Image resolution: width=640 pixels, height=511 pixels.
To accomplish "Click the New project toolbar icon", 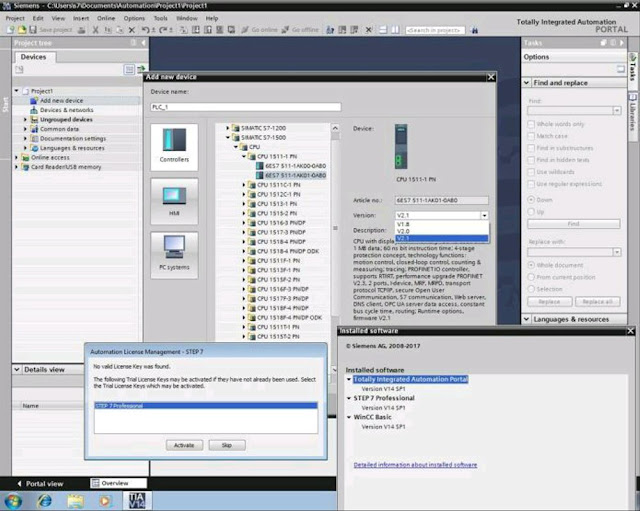I will pyautogui.click(x=10, y=30).
